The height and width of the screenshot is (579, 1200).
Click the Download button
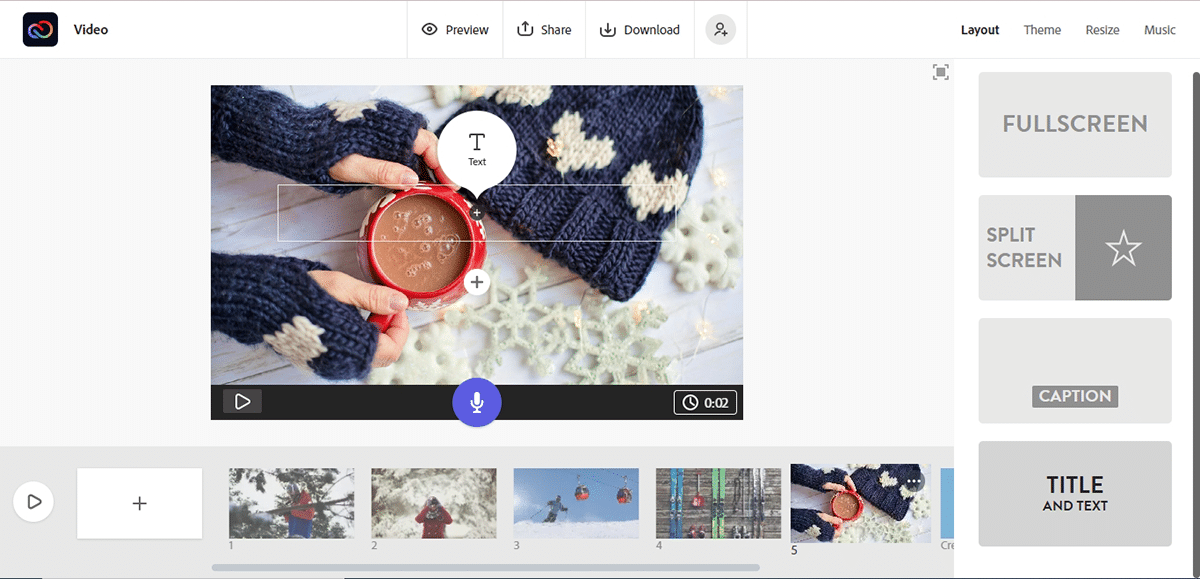639,30
